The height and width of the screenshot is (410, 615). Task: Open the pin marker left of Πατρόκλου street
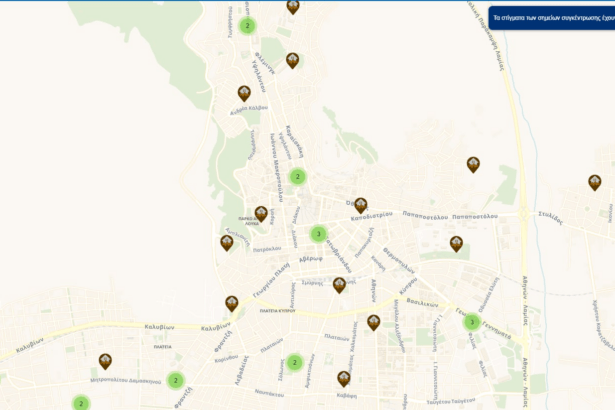(x=227, y=242)
